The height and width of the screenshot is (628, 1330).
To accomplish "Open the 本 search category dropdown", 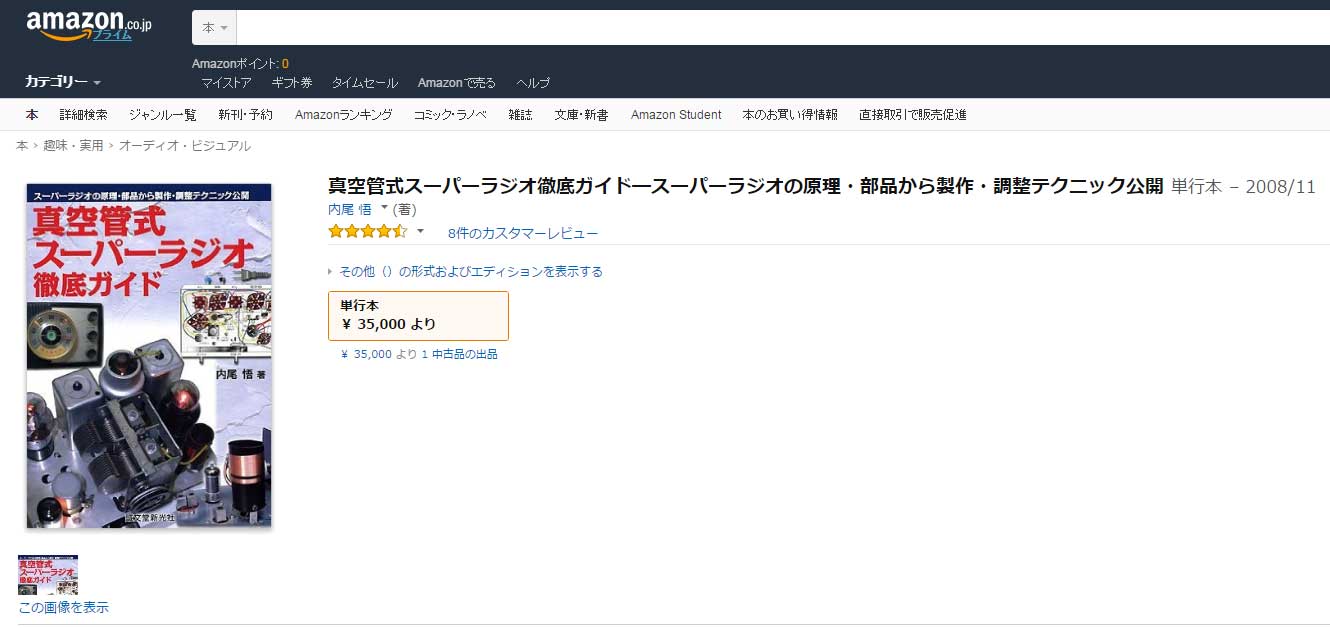I will pyautogui.click(x=214, y=28).
